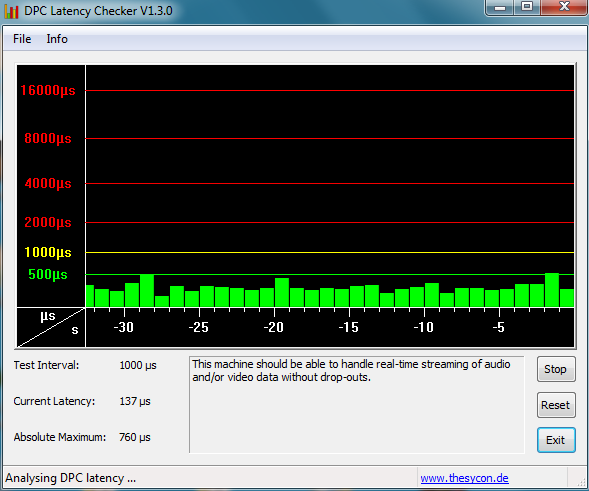Open the www.thesycon.de link
This screenshot has height=491, width=589.
(464, 478)
